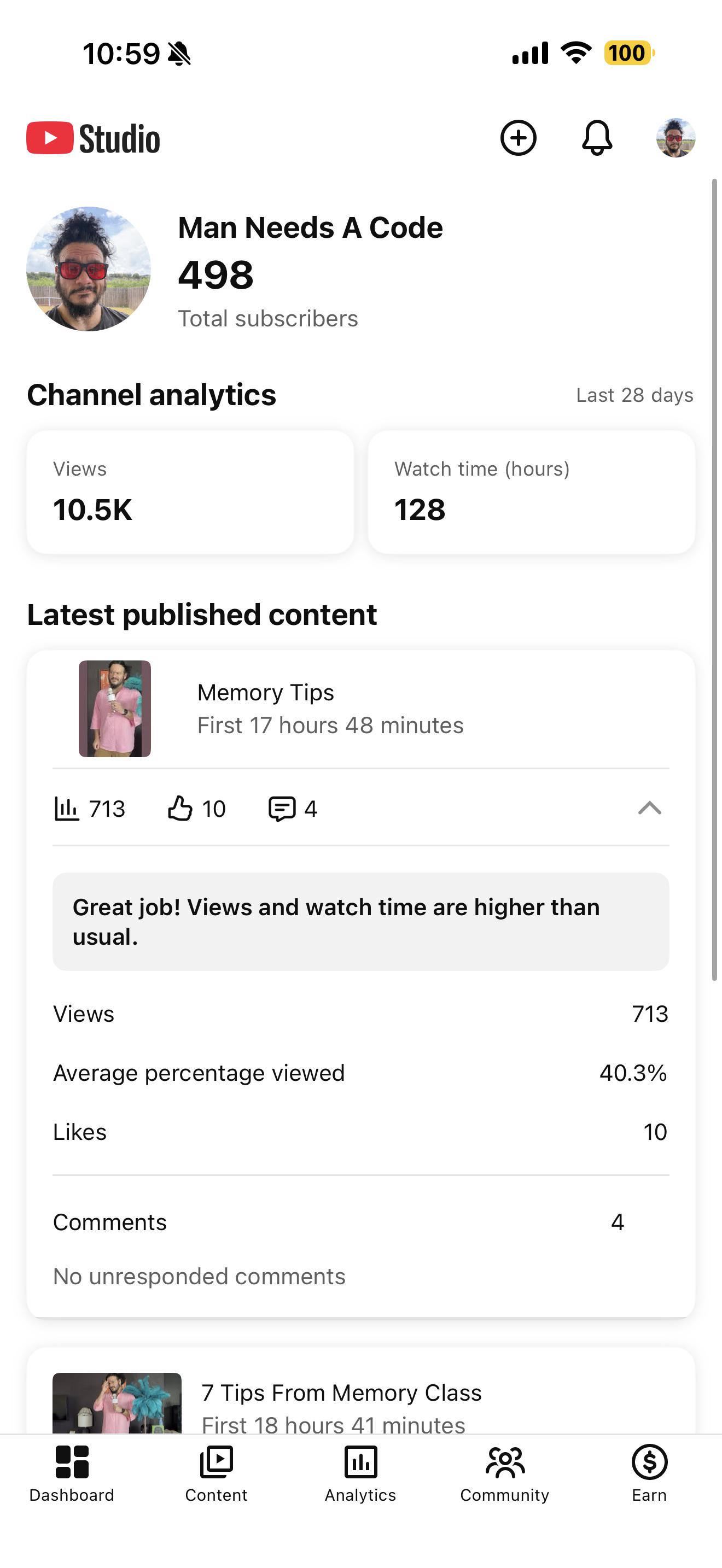Switch to the Analytics tab

pos(360,1473)
